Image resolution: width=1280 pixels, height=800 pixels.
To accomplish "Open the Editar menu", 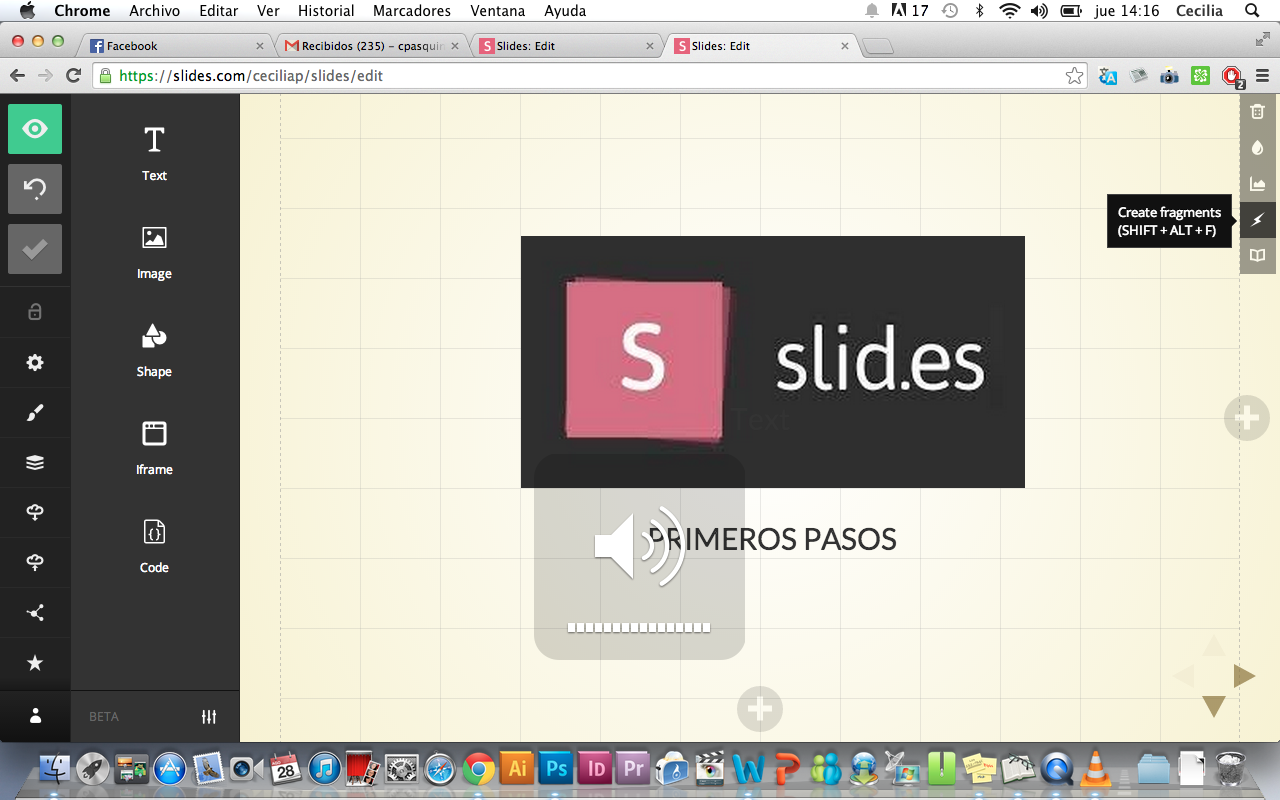I will (x=218, y=11).
